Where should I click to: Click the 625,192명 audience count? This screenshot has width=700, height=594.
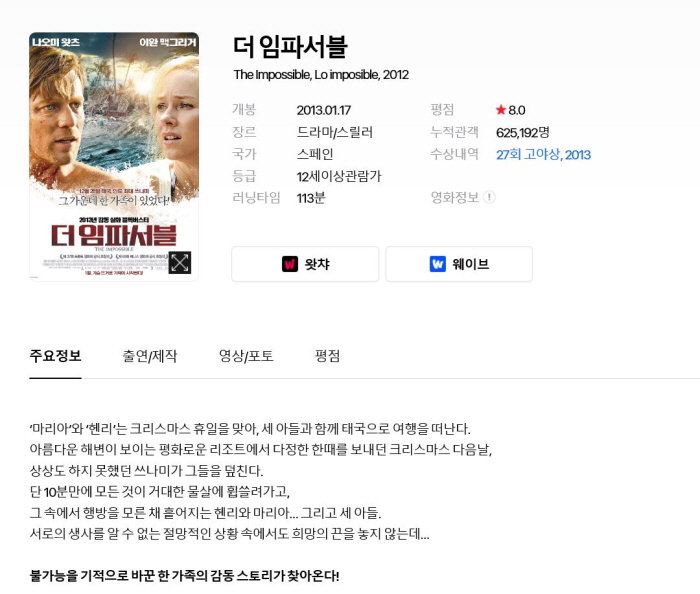(x=522, y=132)
